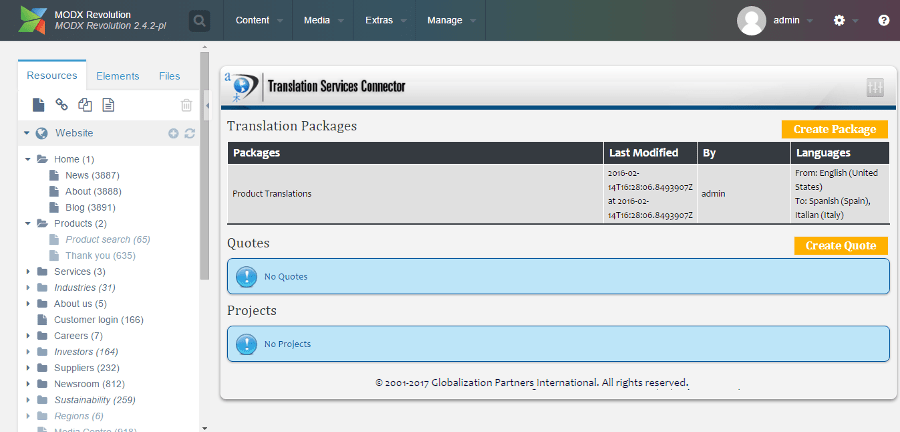900x432 pixels.
Task: Click the Website globe icon
Action: [x=41, y=133]
